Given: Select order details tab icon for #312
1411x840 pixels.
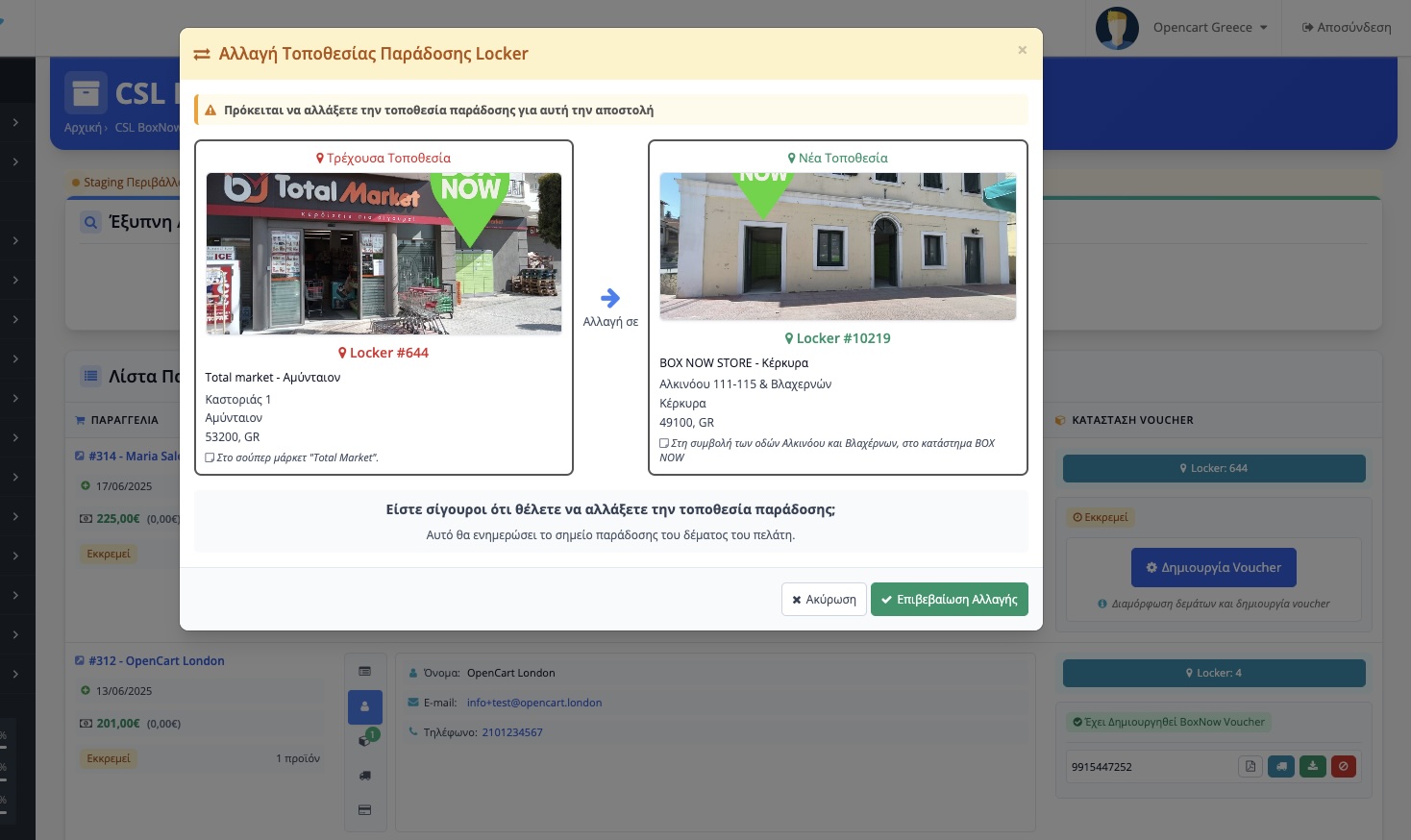Looking at the screenshot, I should tap(365, 671).
